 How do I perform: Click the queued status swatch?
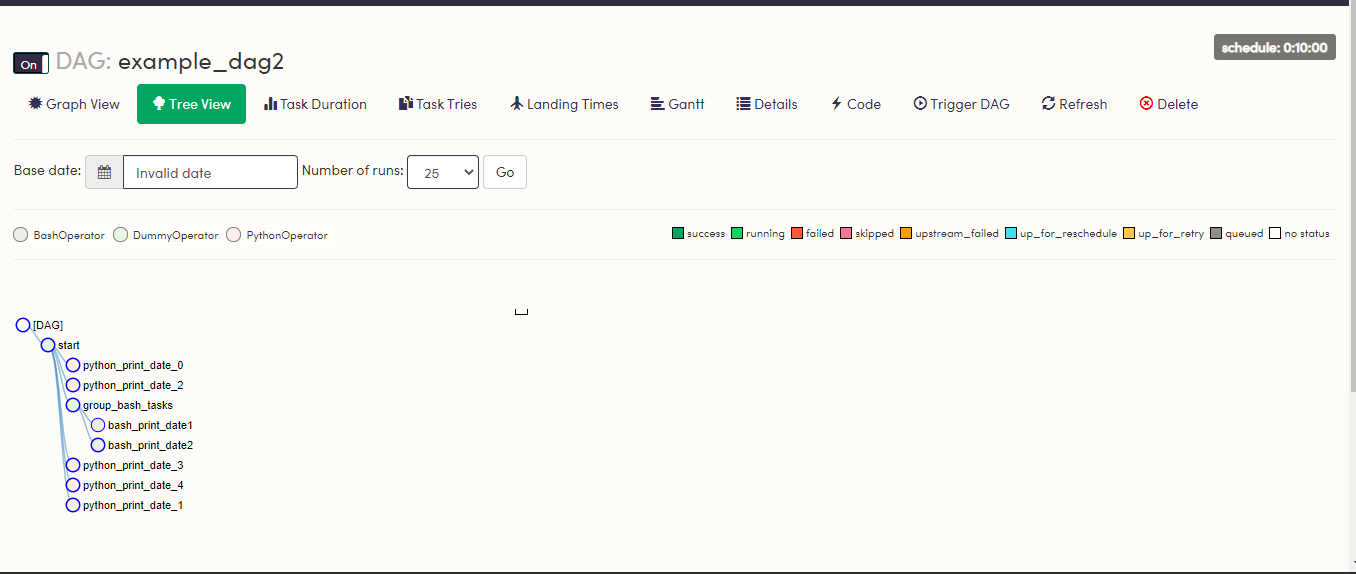click(x=1216, y=233)
